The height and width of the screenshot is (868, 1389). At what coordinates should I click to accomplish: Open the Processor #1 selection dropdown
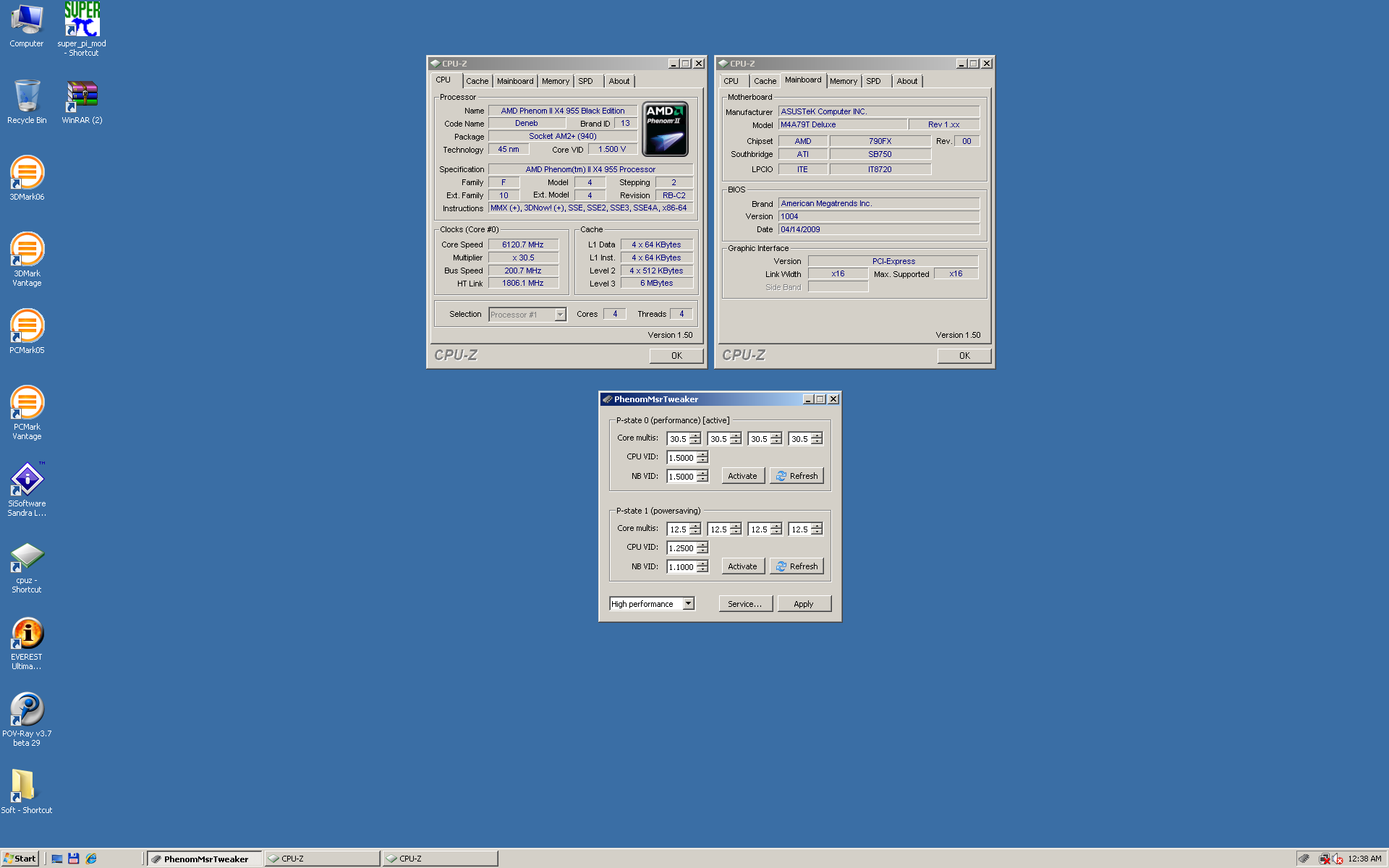coord(560,315)
